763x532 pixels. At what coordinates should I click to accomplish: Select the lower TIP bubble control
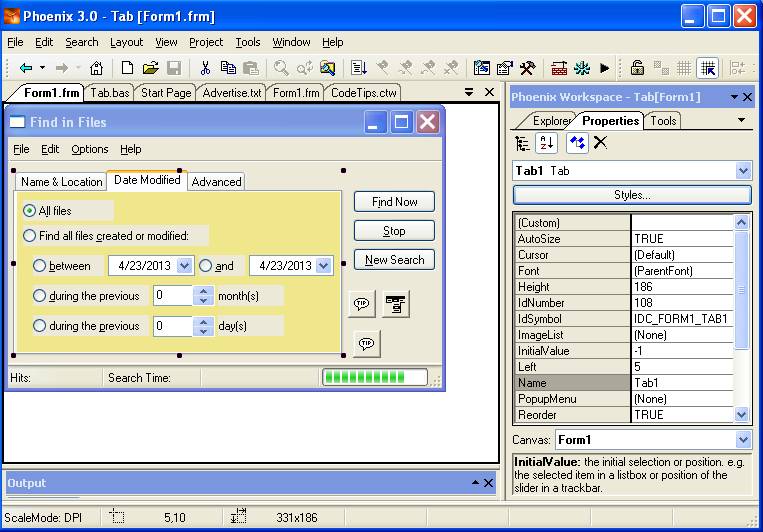pyautogui.click(x=366, y=344)
